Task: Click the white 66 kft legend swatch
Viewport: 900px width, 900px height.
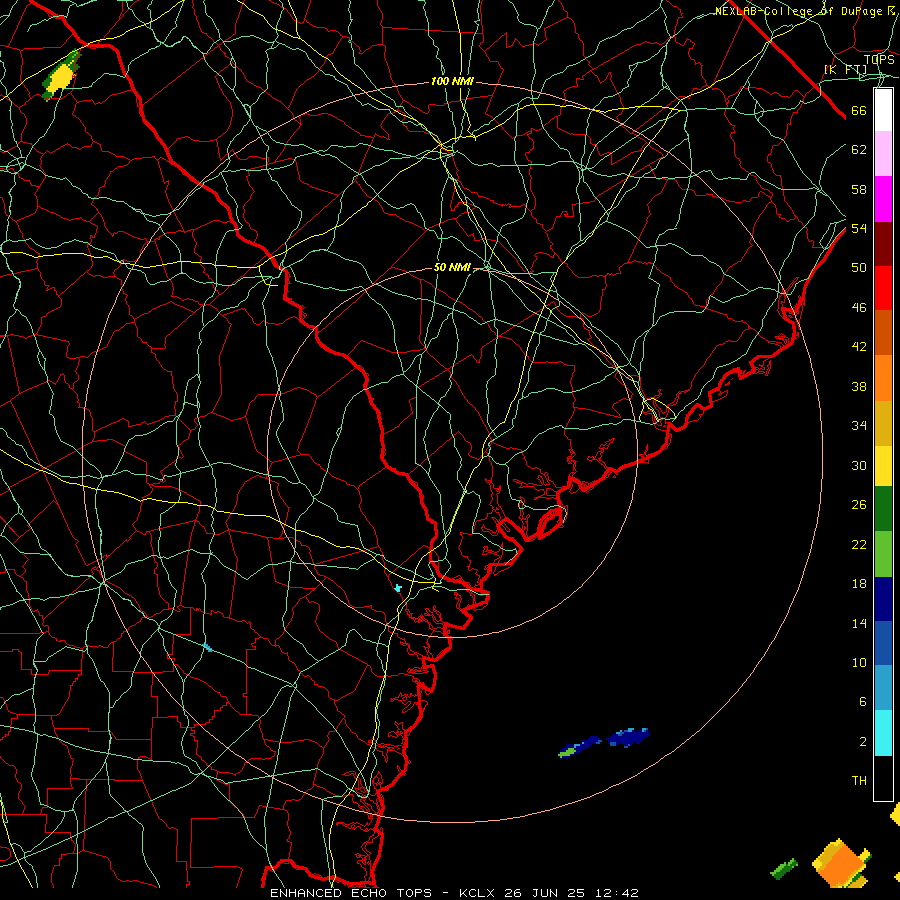Action: coord(883,110)
